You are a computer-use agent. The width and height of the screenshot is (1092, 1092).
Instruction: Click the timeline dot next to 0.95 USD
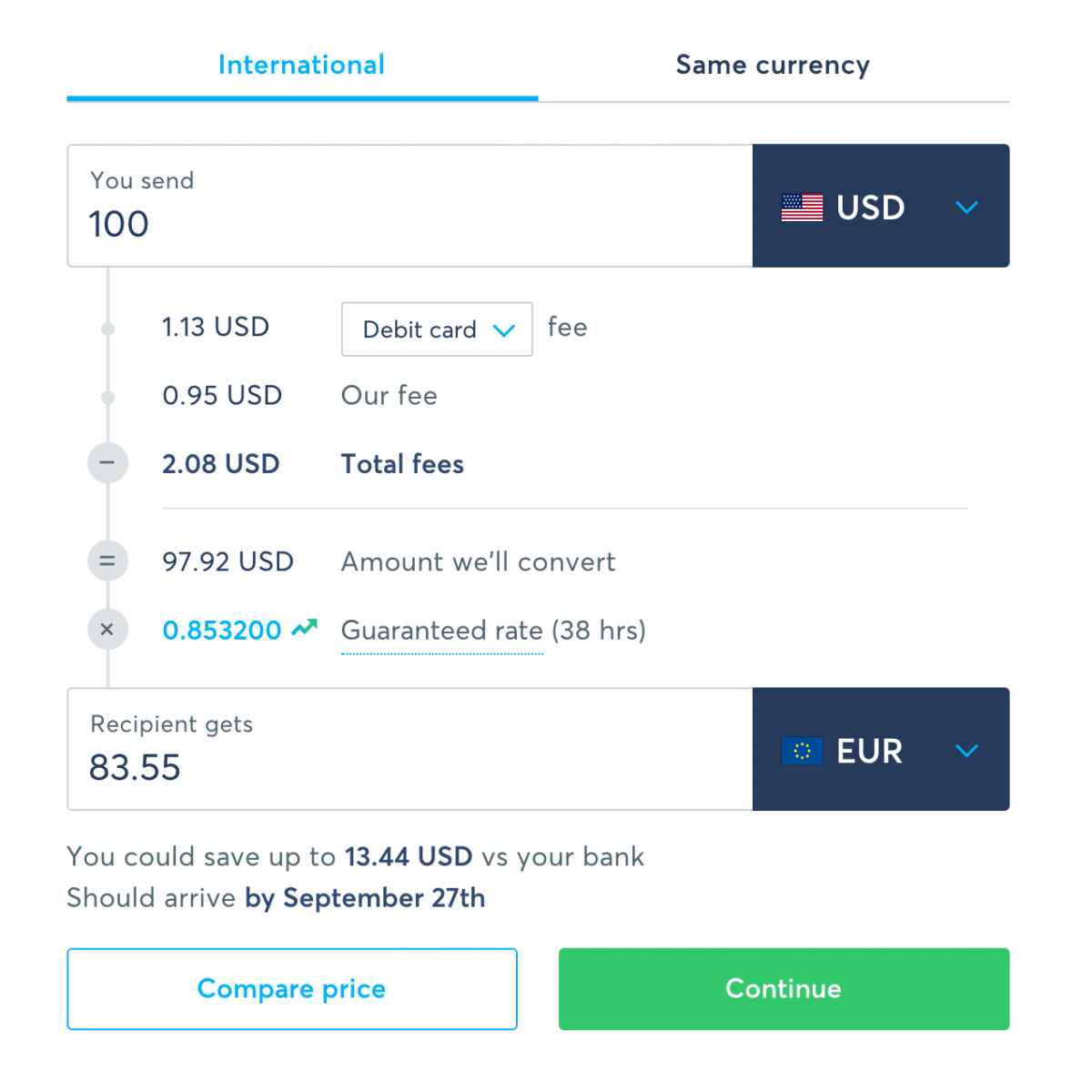[108, 397]
